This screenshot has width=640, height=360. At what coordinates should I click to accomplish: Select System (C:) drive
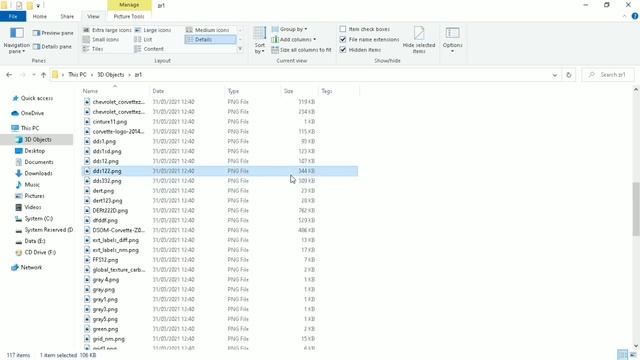click(34, 218)
